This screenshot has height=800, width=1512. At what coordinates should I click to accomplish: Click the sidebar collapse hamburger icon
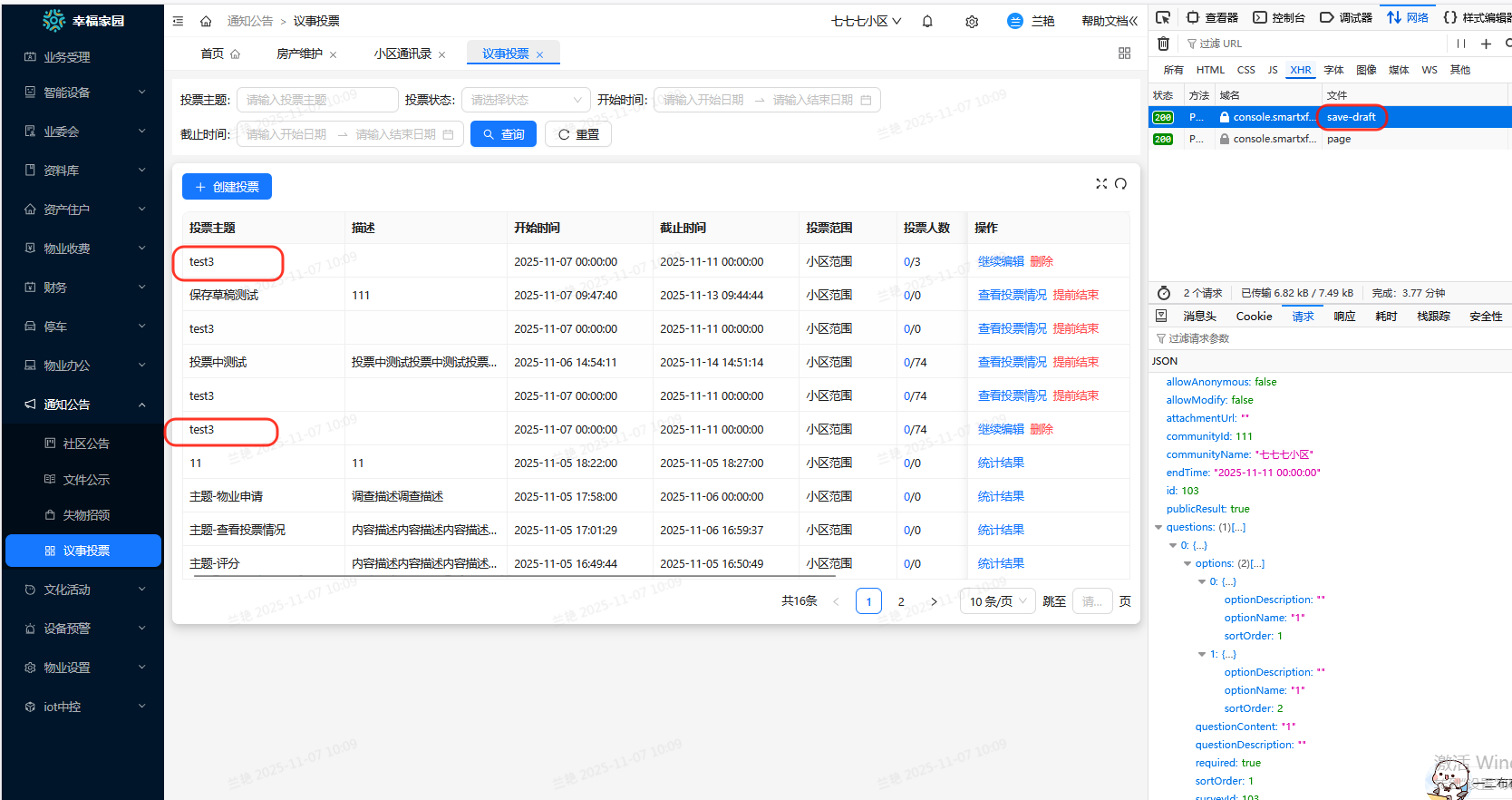[178, 21]
